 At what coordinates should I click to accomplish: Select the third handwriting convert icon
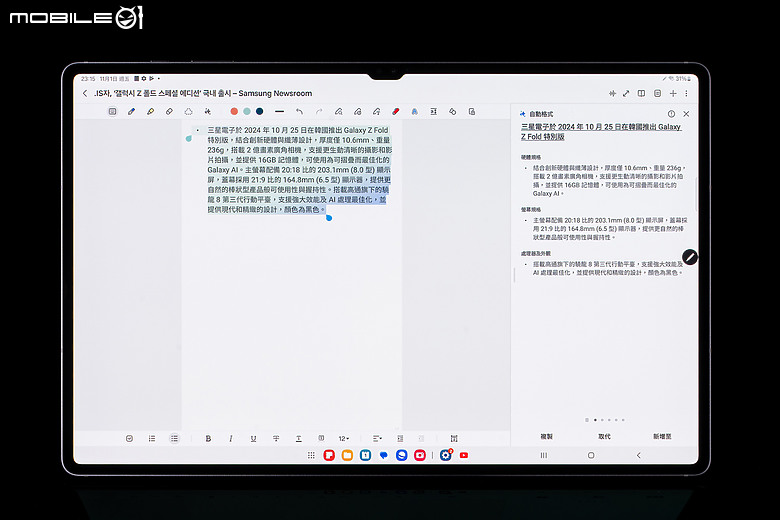(377, 111)
